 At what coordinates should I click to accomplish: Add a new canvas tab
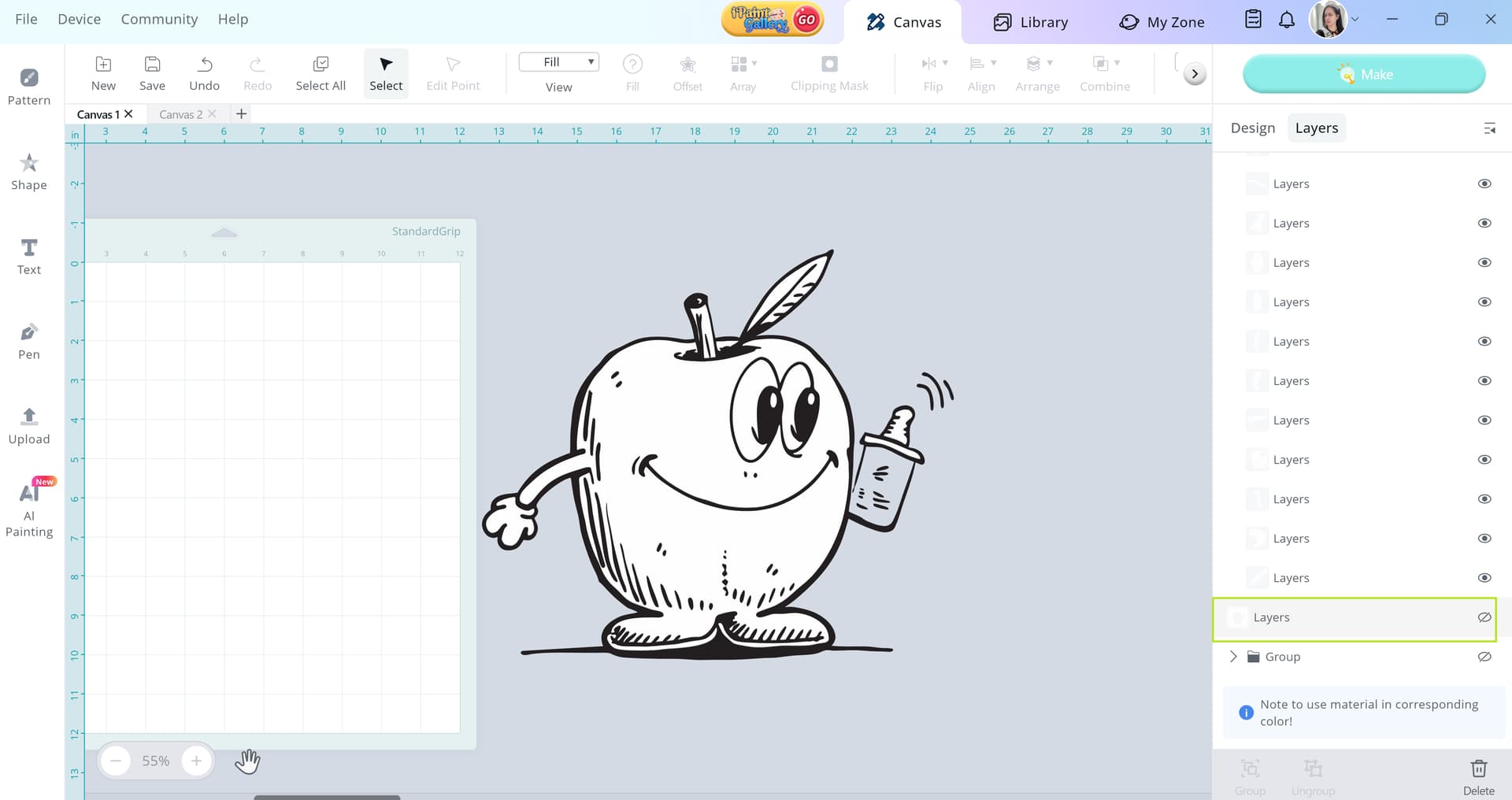pos(242,114)
